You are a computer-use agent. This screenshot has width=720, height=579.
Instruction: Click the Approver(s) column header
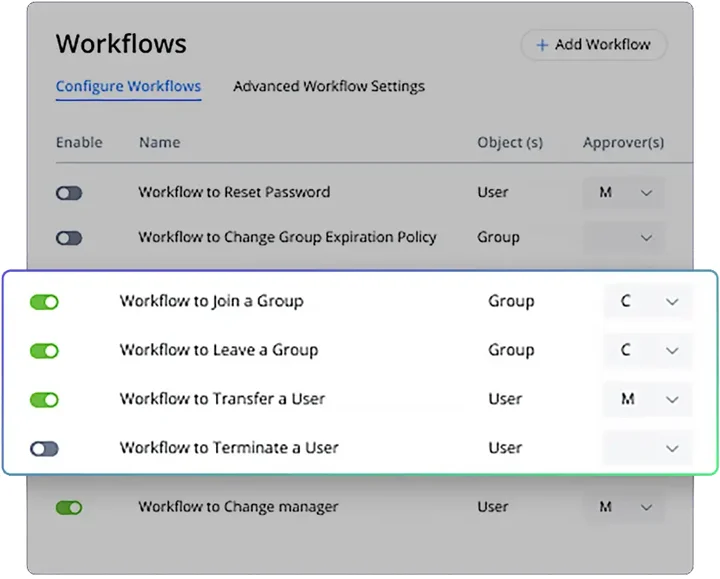[x=624, y=143]
